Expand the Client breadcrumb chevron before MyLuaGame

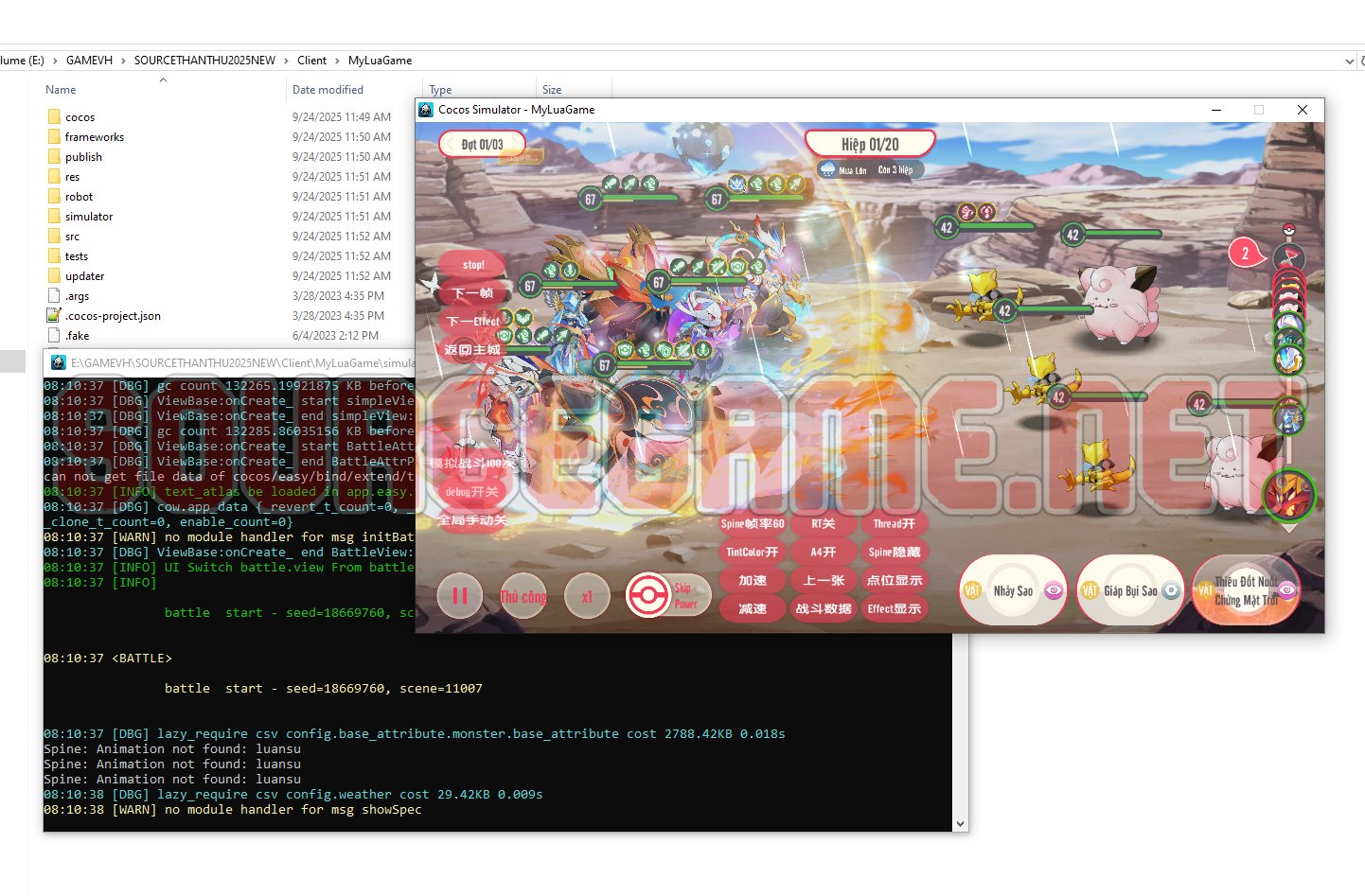pyautogui.click(x=337, y=61)
